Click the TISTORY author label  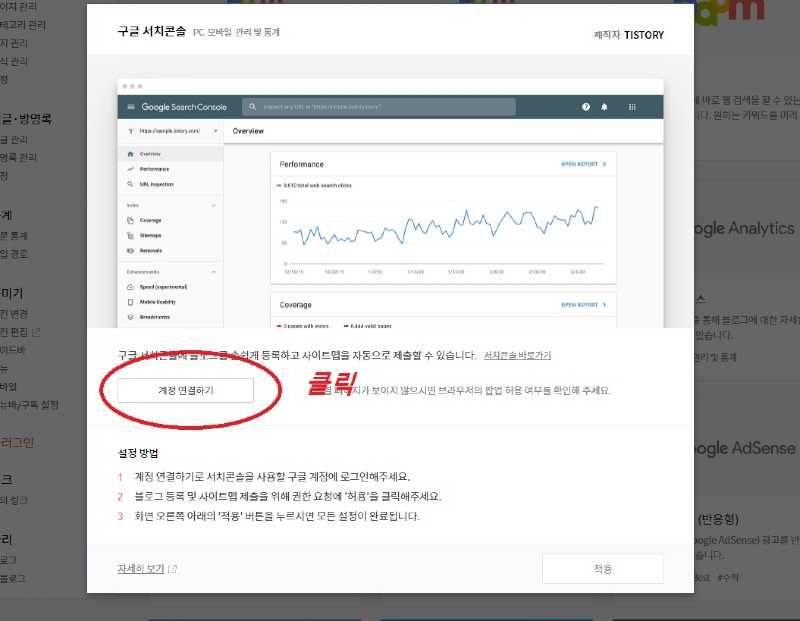point(644,35)
